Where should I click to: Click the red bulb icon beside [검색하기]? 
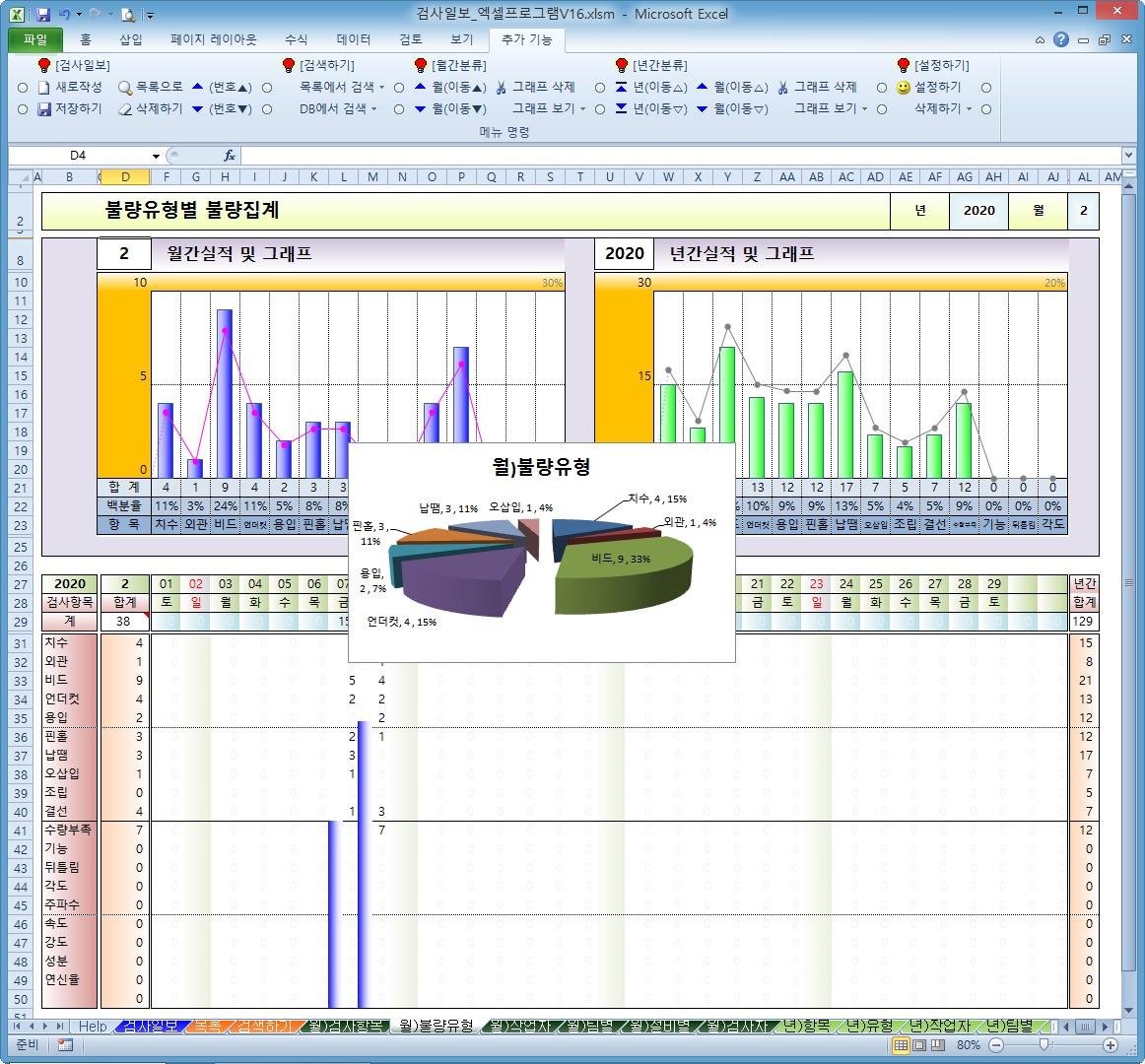point(289,66)
